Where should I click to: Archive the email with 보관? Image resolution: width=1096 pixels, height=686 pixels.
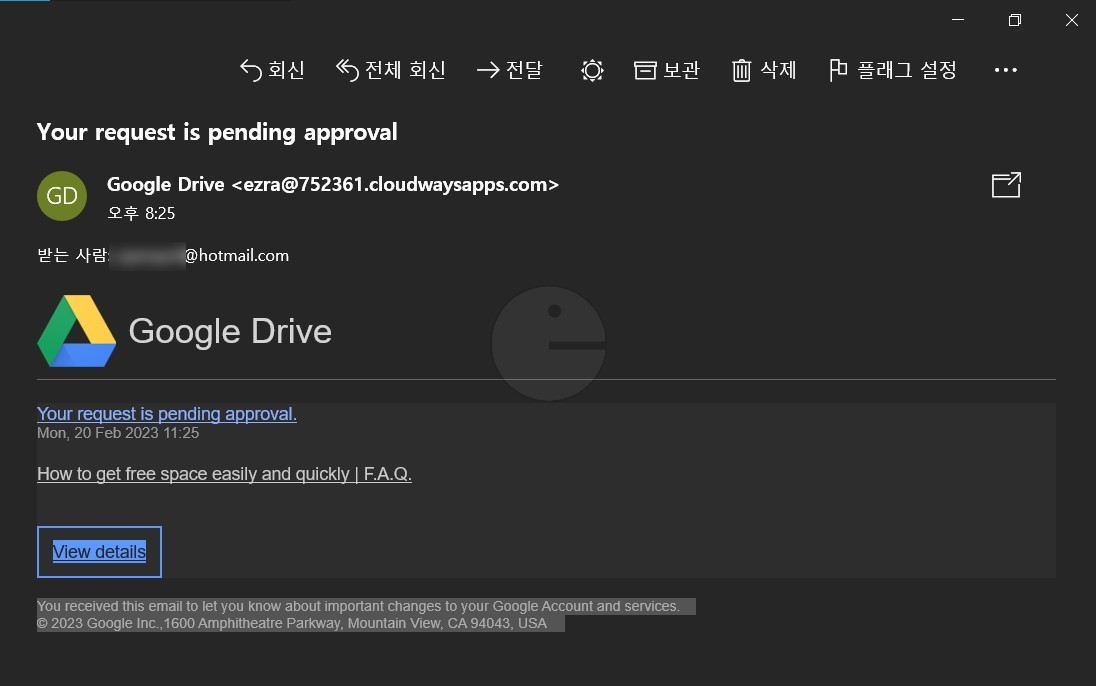667,70
